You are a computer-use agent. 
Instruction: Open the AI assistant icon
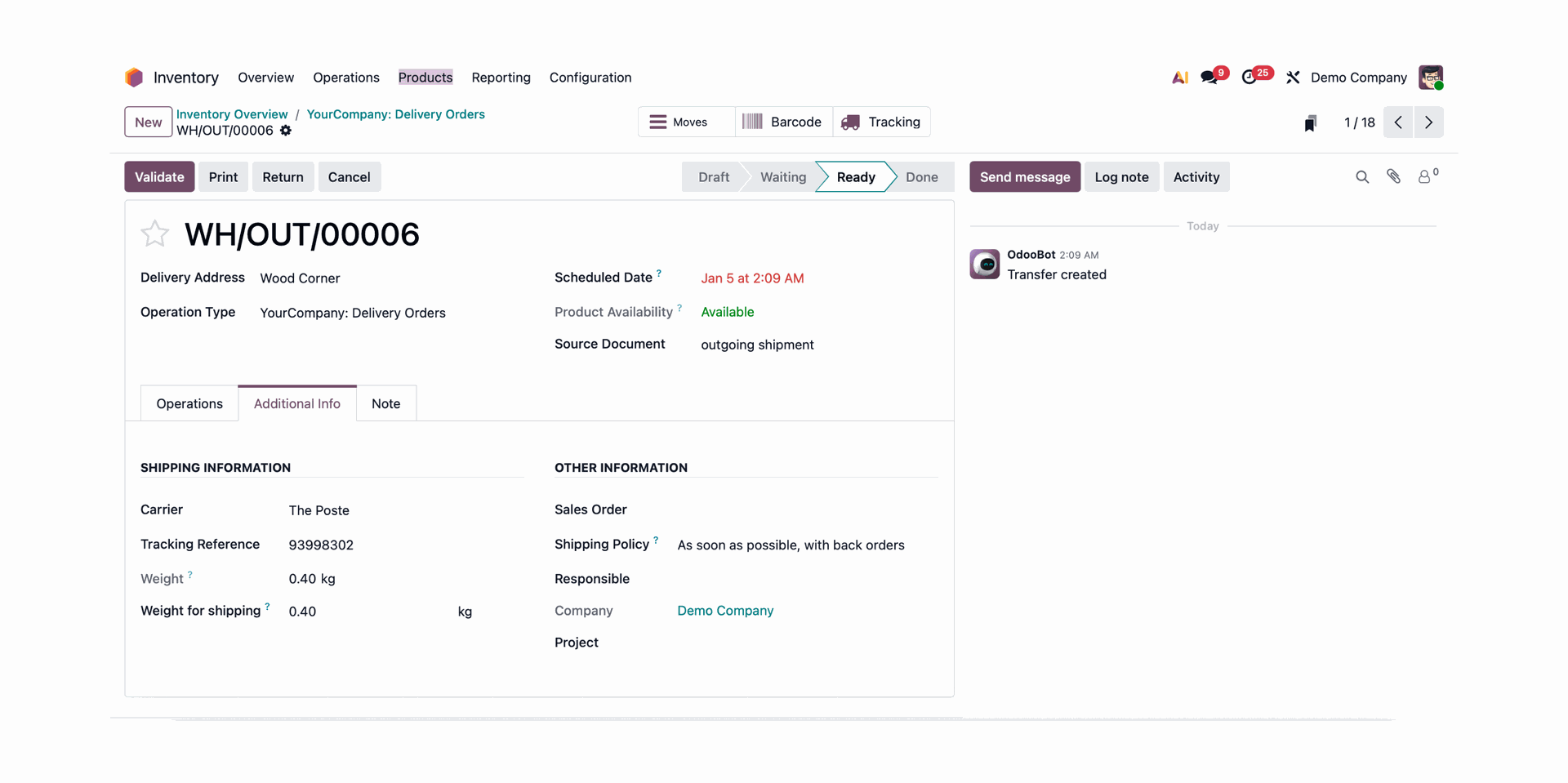coord(1179,78)
